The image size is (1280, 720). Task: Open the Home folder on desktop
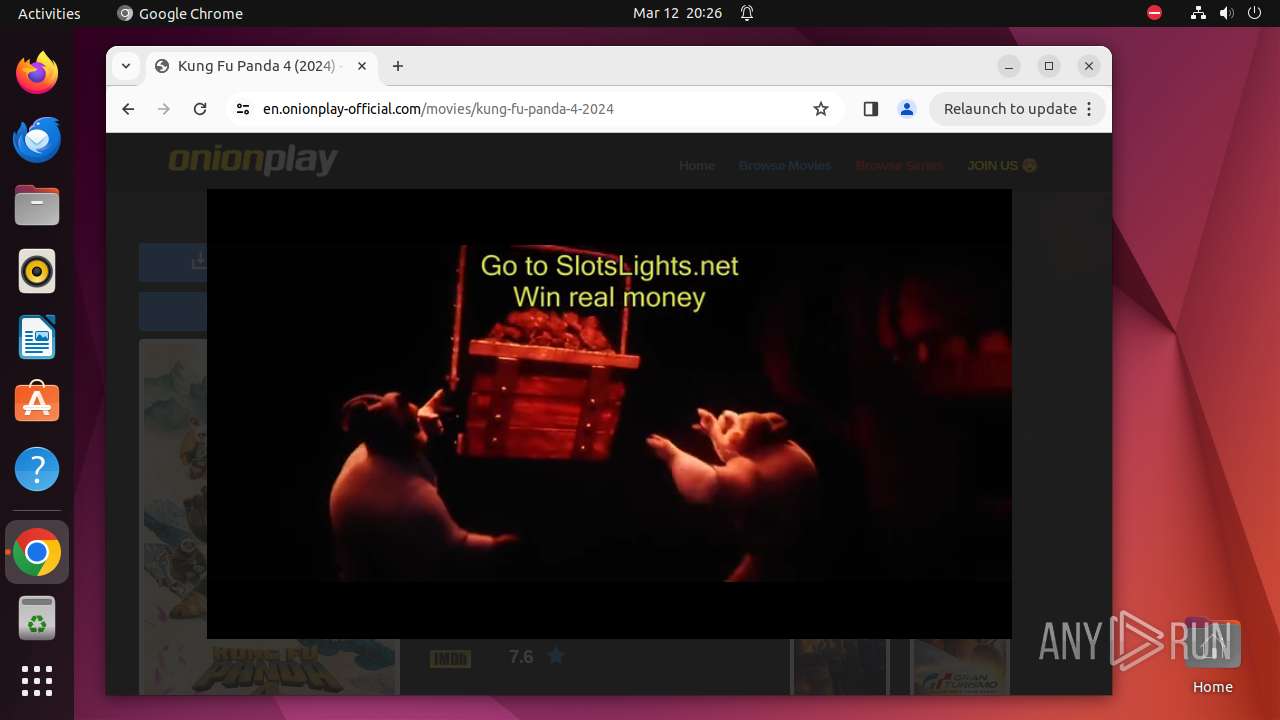pyautogui.click(x=1212, y=657)
